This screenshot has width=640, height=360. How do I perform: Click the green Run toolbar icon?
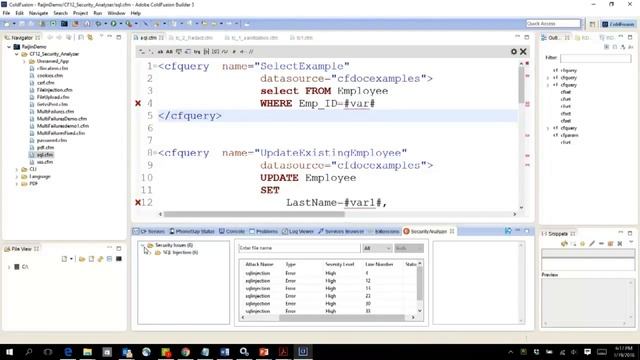click(x=113, y=24)
